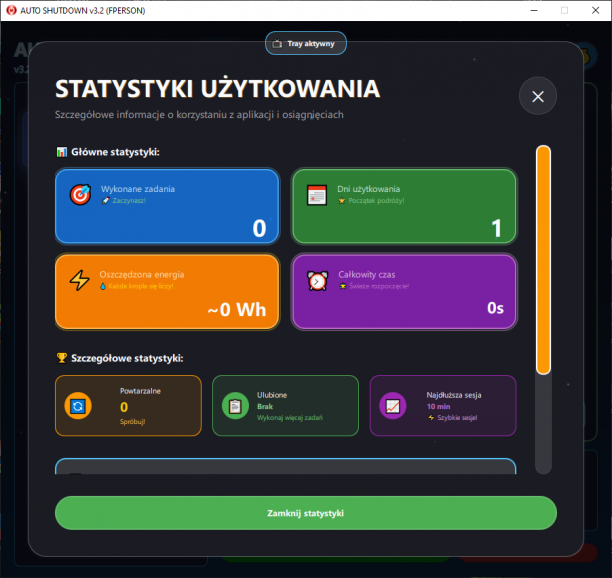
Task: Open the Powtarzalne statistics card
Action: tap(128, 405)
